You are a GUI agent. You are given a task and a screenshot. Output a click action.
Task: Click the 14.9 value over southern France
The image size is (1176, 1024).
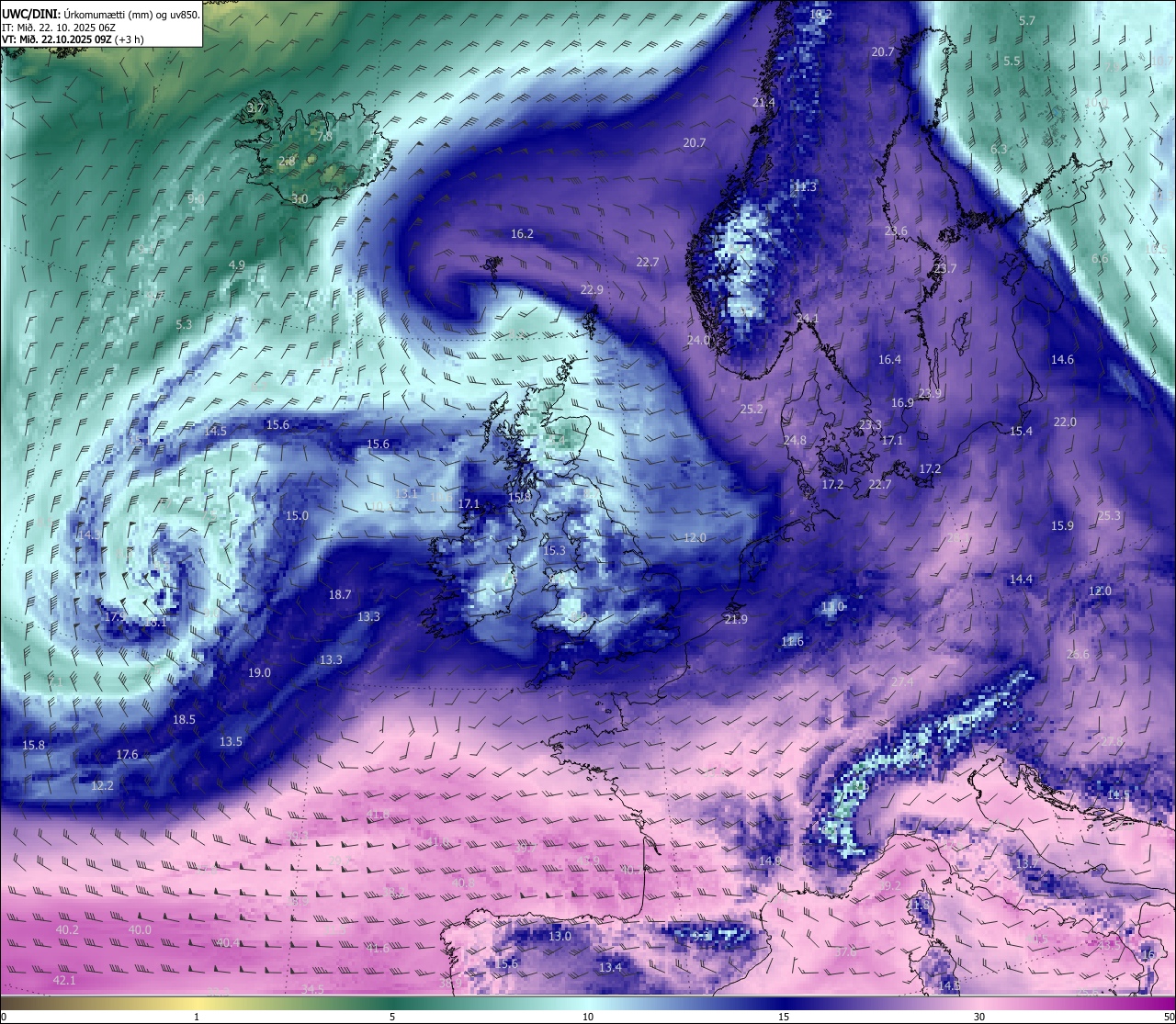click(770, 861)
